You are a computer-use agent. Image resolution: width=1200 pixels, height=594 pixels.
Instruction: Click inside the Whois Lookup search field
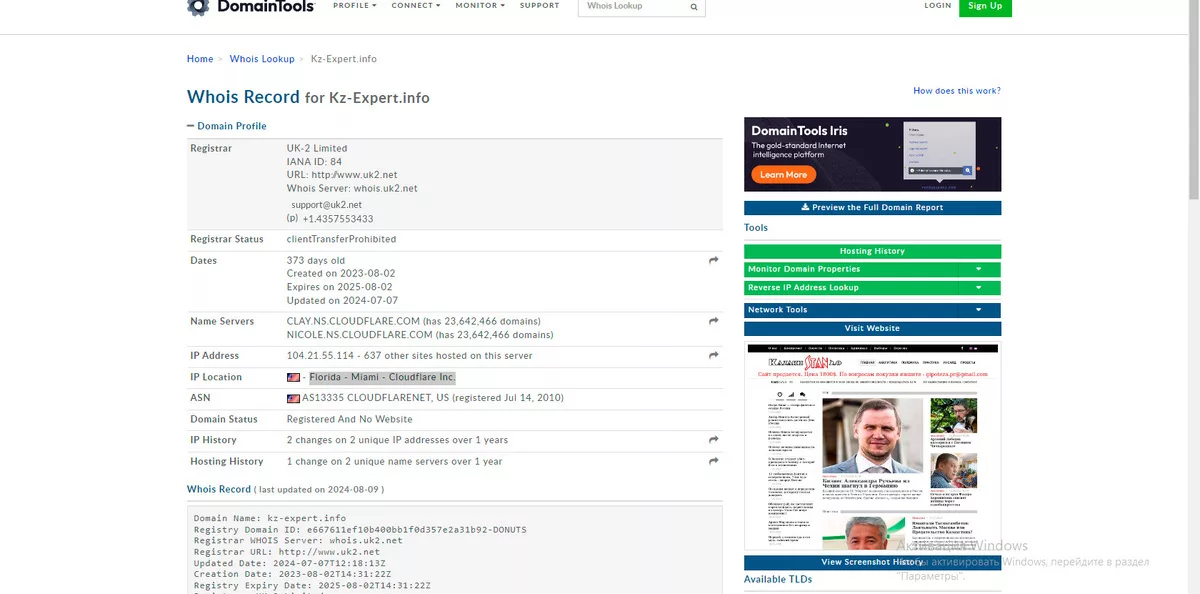click(632, 7)
